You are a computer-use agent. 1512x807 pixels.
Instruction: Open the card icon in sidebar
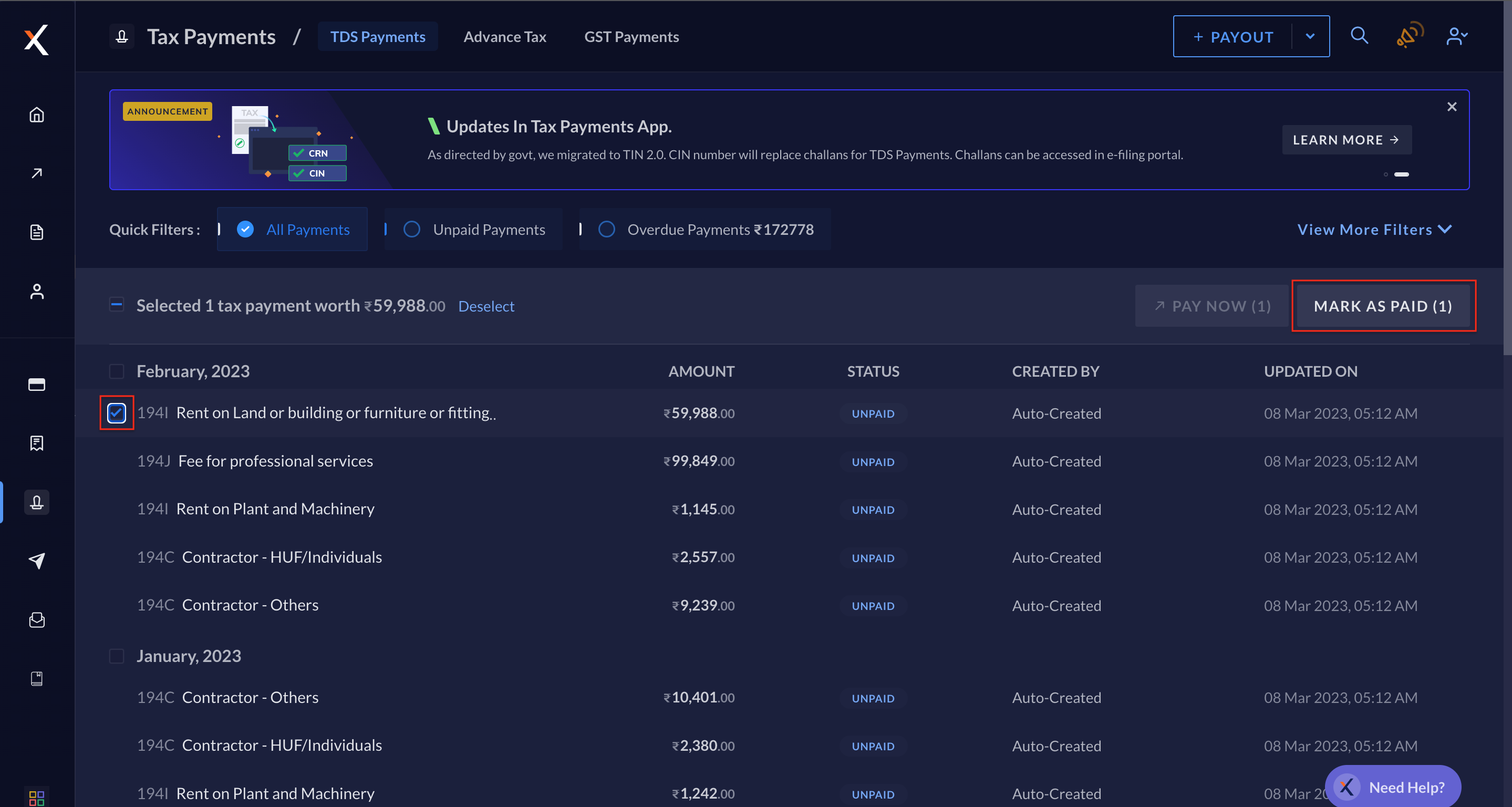[36, 385]
